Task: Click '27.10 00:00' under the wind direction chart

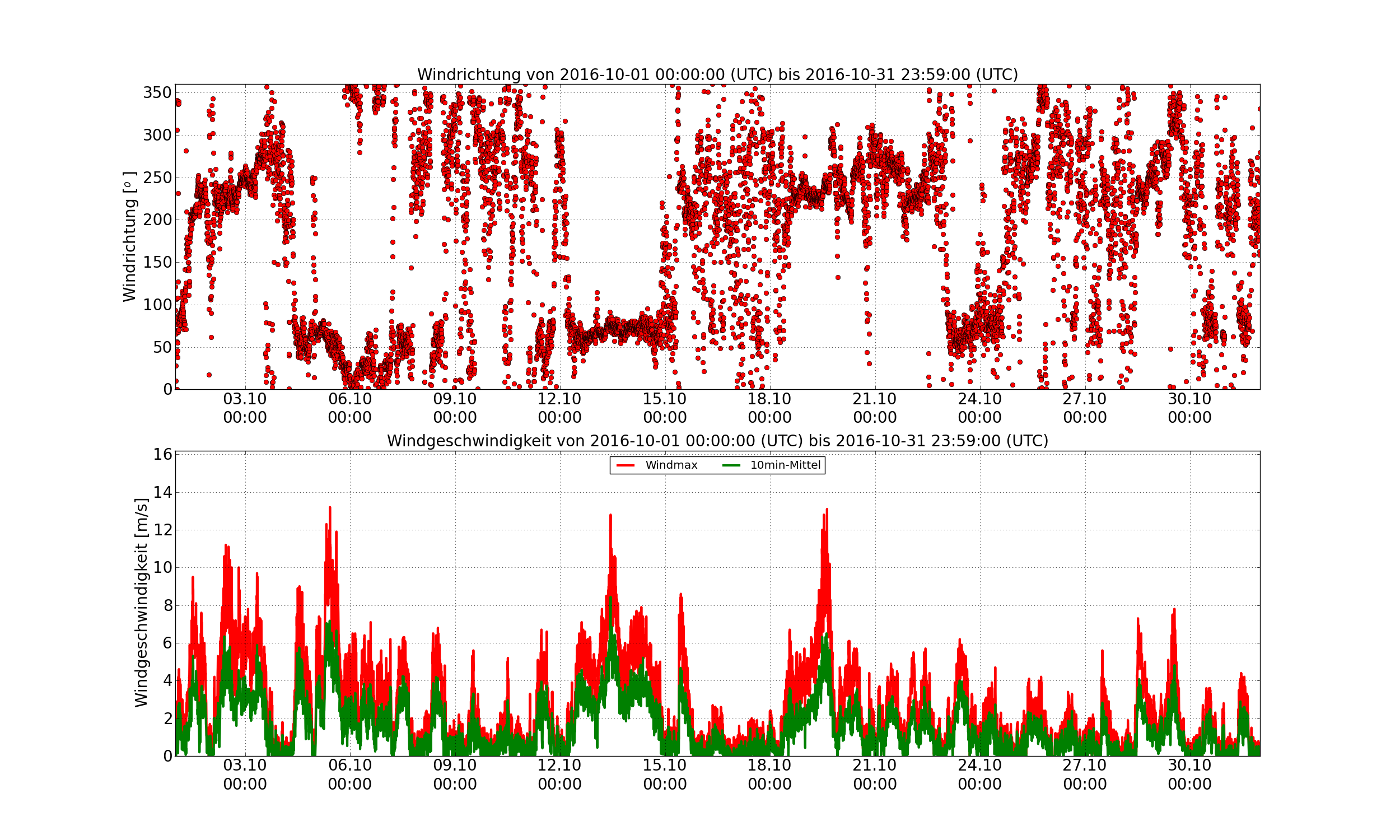Action: pyautogui.click(x=1085, y=408)
